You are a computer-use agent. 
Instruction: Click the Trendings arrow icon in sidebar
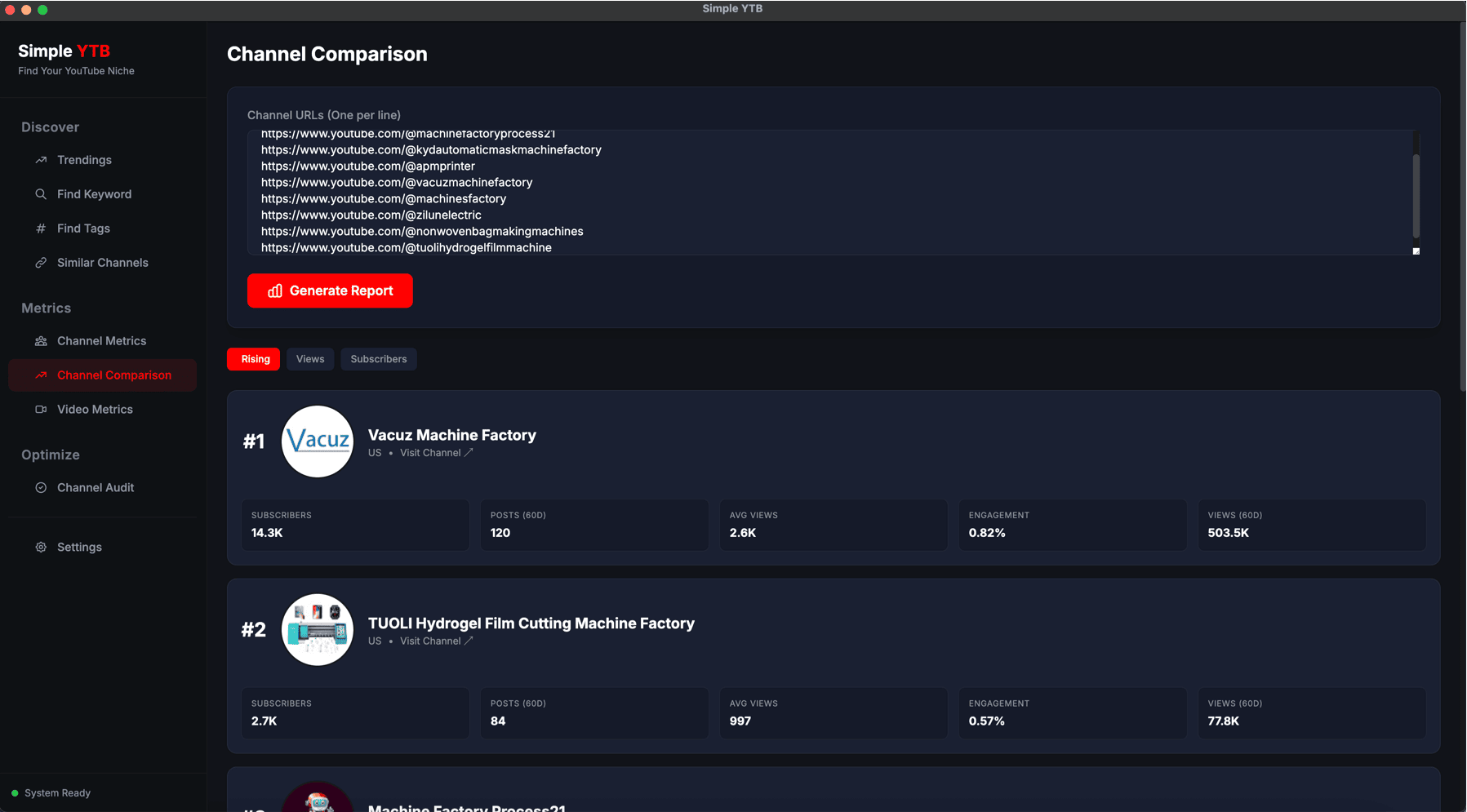[41, 160]
